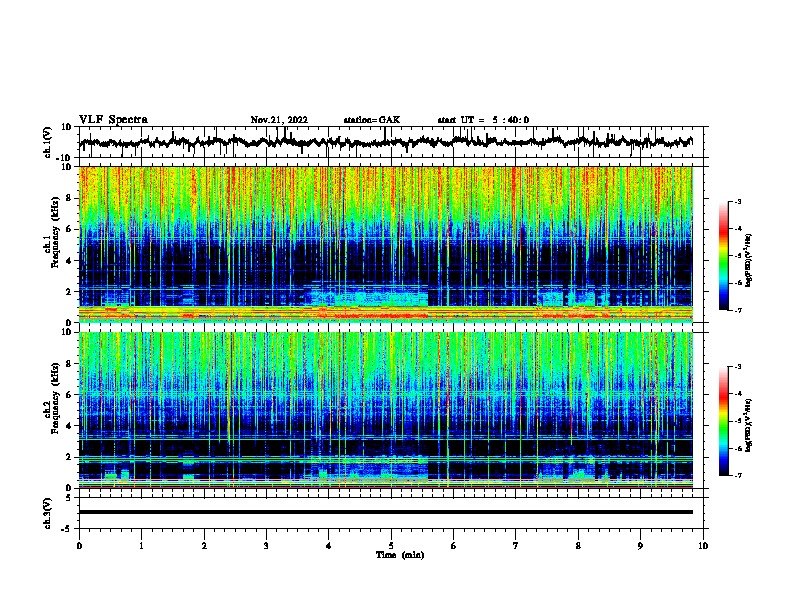
Task: Click inside the ch.1 spectrogram panel
Action: click(x=386, y=244)
